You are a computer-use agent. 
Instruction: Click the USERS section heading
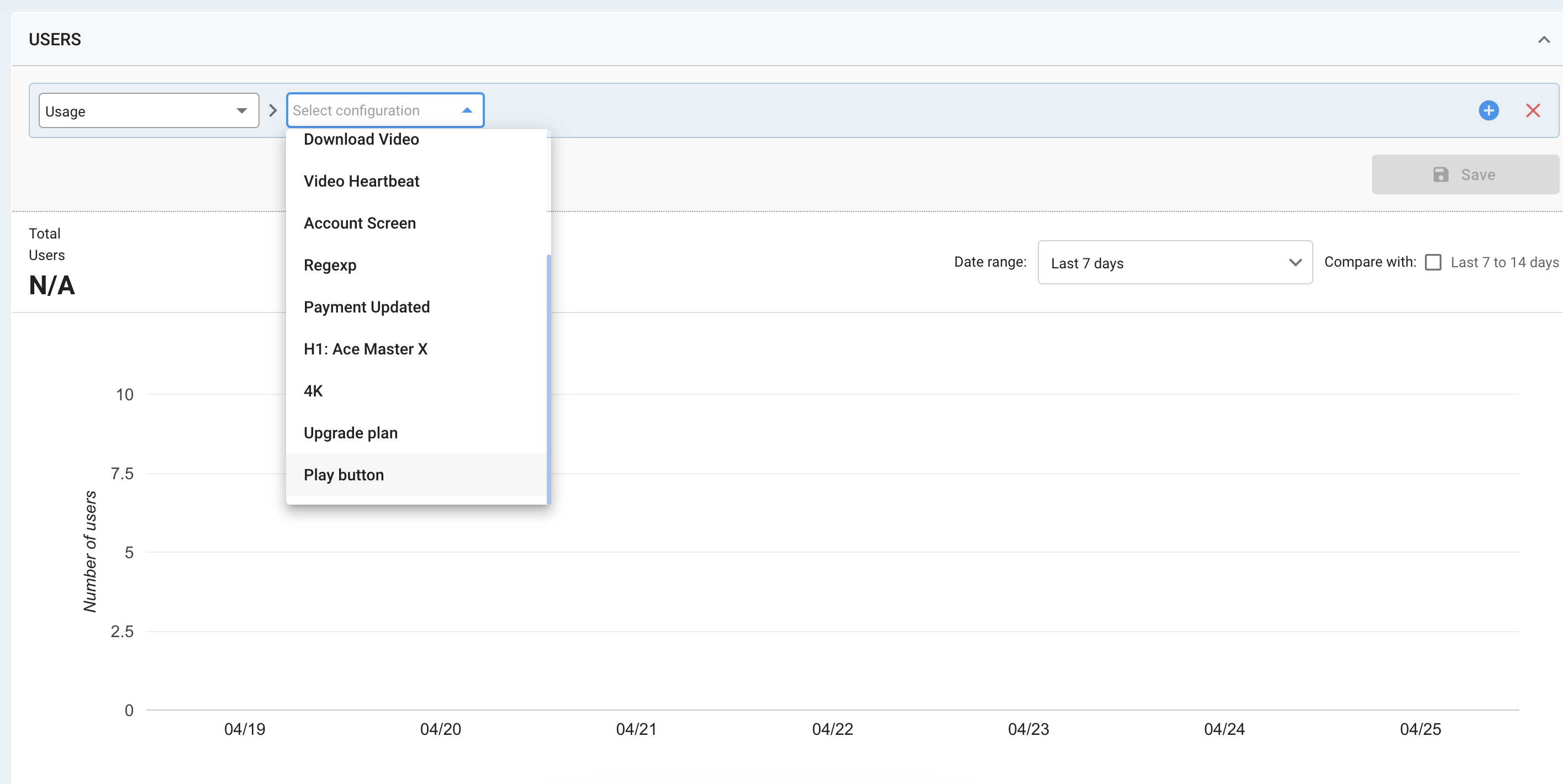pyautogui.click(x=55, y=40)
